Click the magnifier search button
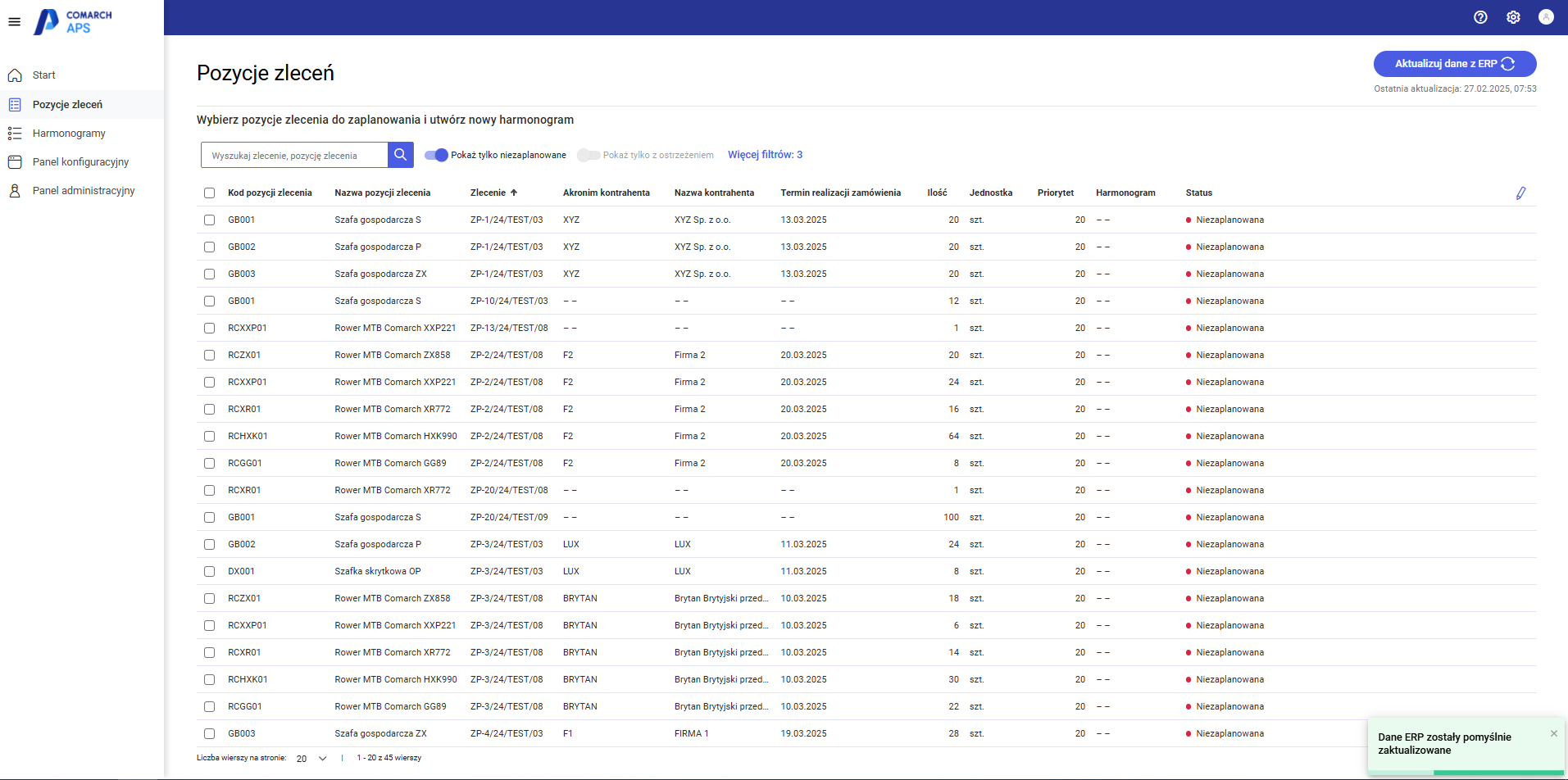This screenshot has height=780, width=1568. tap(400, 155)
